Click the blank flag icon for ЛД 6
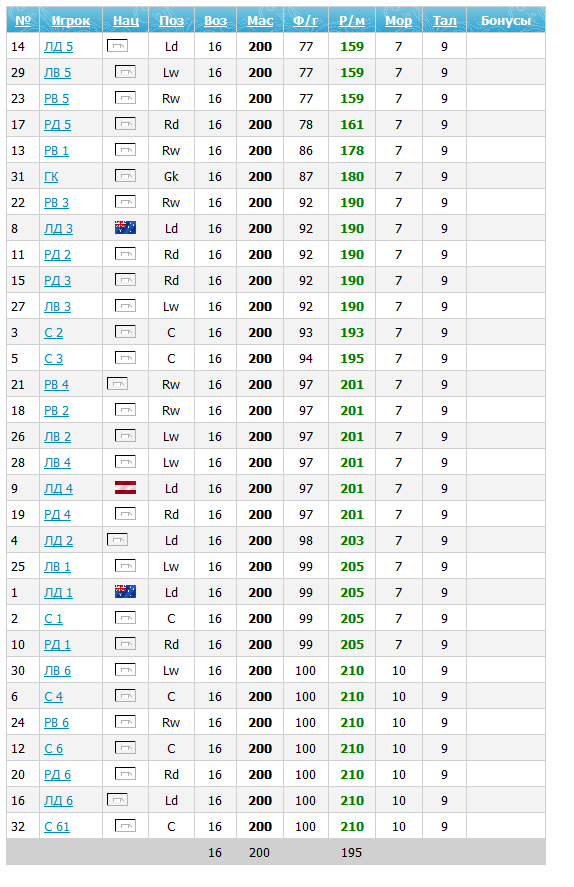Viewport: 574px width, 887px height. point(117,800)
